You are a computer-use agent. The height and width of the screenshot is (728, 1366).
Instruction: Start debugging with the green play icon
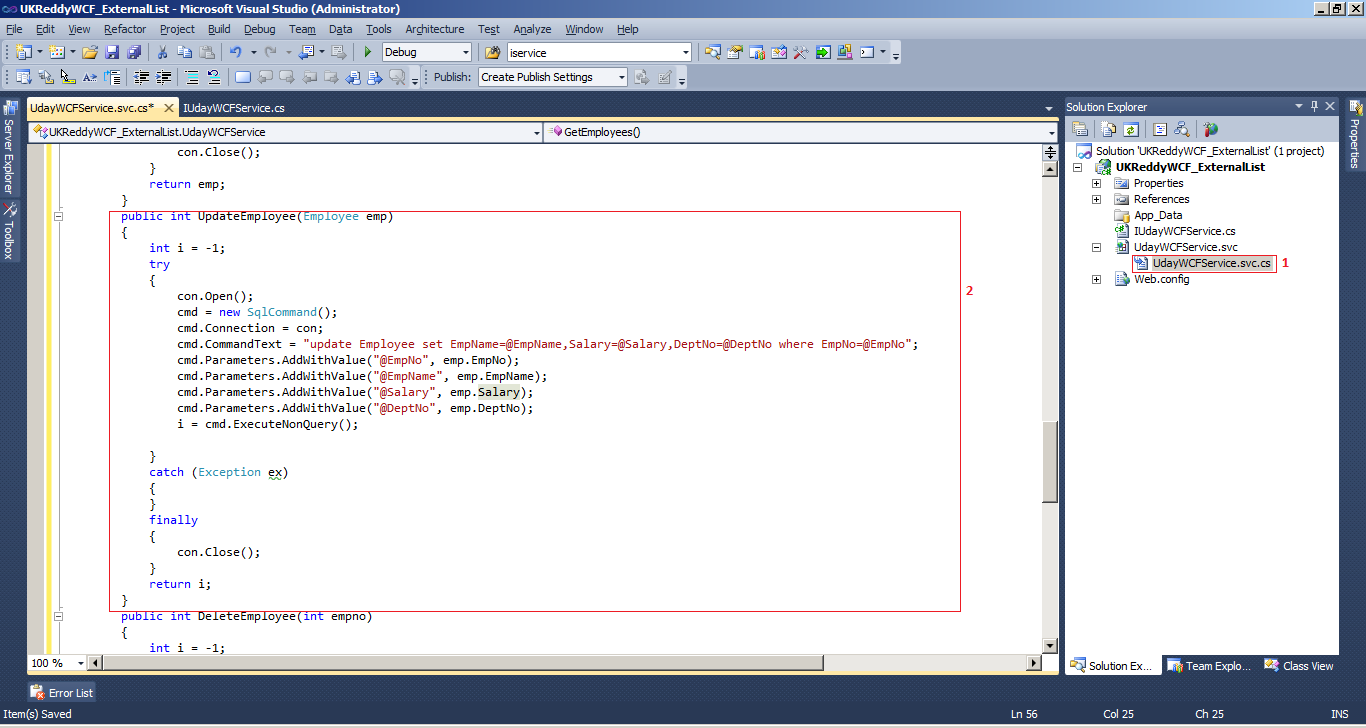pos(368,52)
